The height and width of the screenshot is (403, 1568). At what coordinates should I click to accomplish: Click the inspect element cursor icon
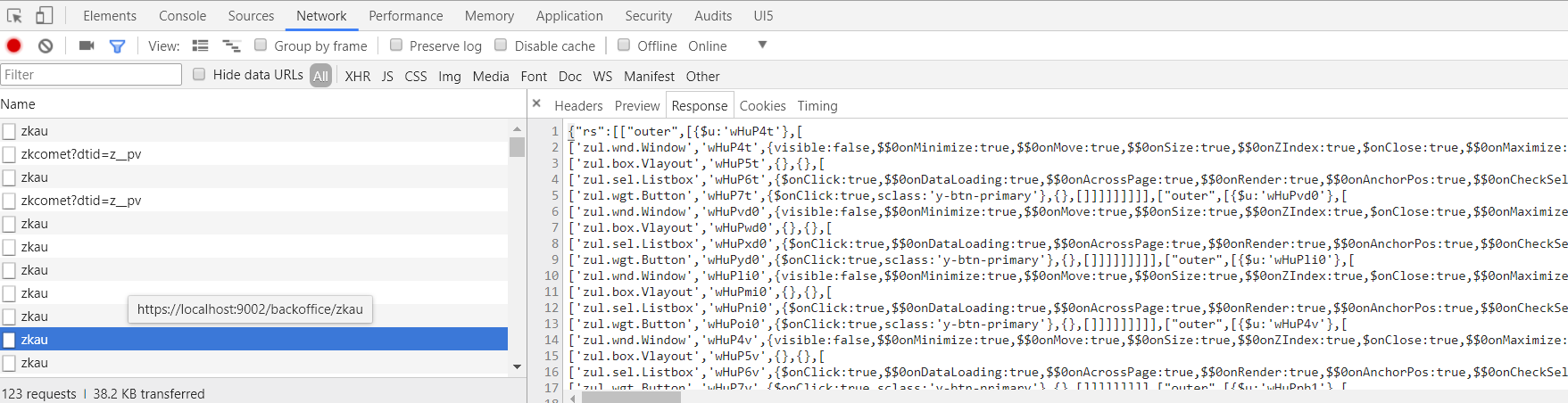[14, 15]
